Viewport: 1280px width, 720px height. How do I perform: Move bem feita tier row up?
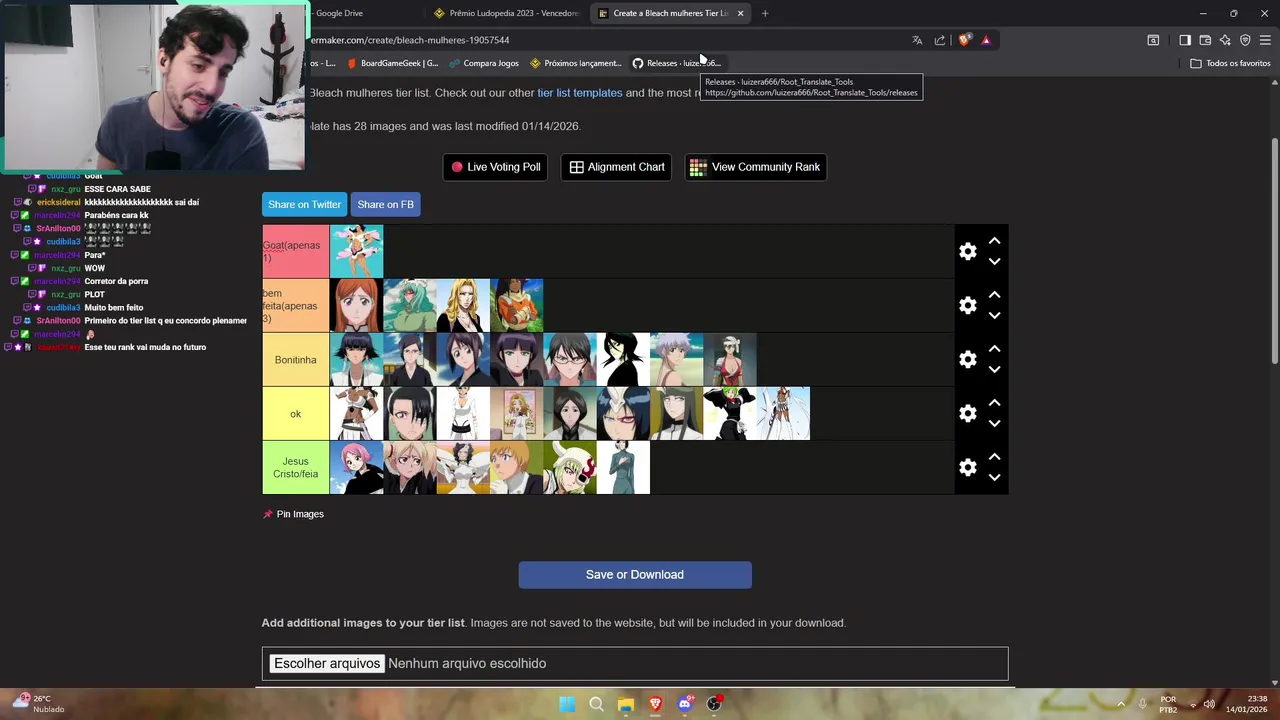(x=994, y=295)
